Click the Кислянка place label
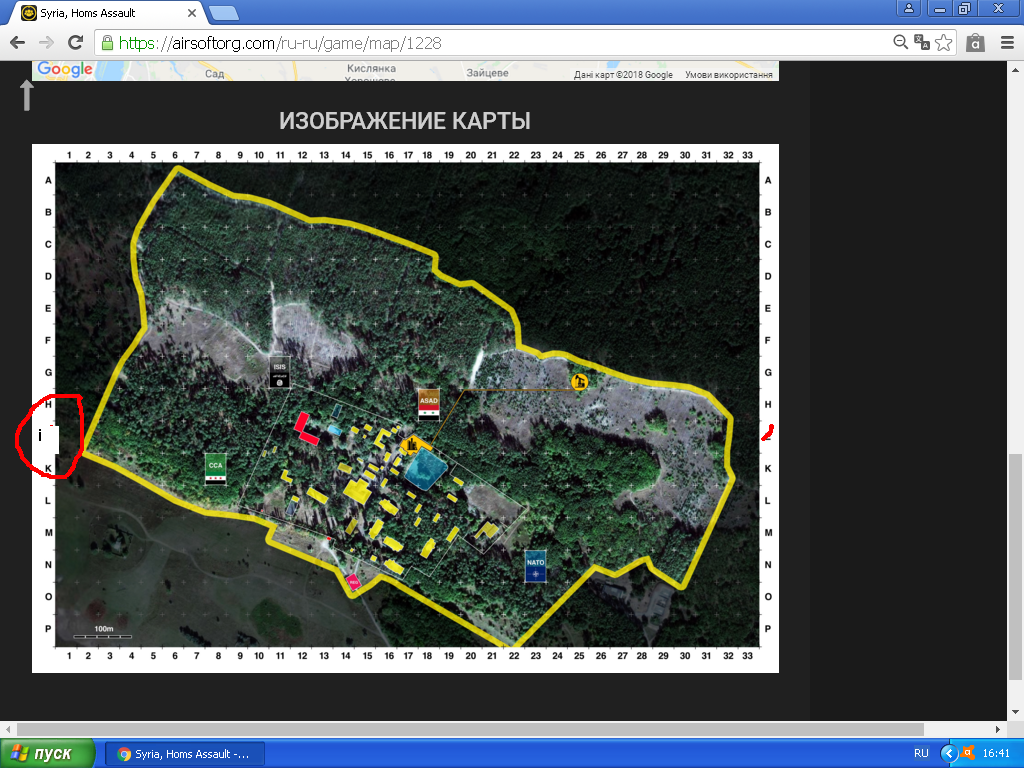Image resolution: width=1024 pixels, height=768 pixels. coord(371,68)
